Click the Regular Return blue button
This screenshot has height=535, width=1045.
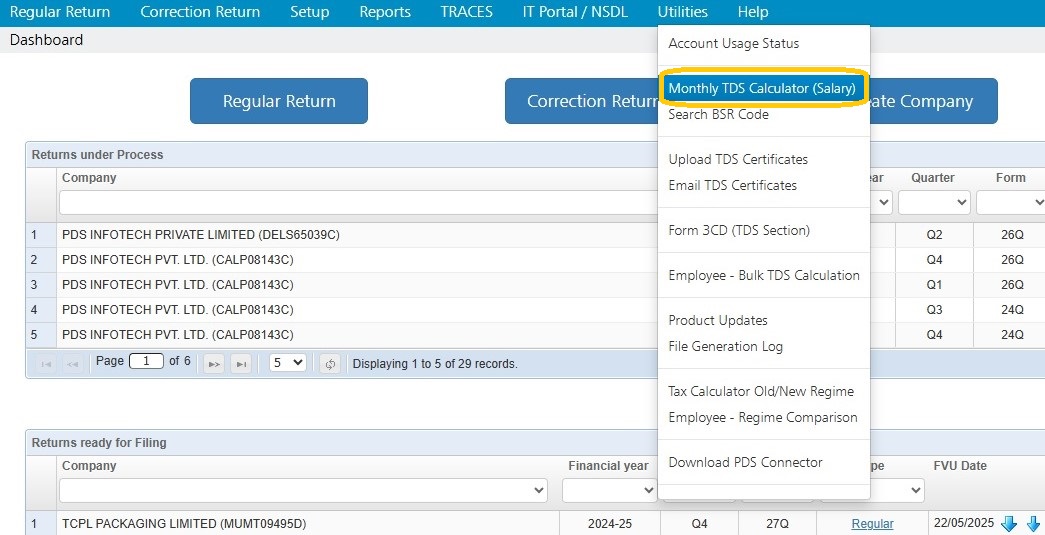click(x=279, y=101)
